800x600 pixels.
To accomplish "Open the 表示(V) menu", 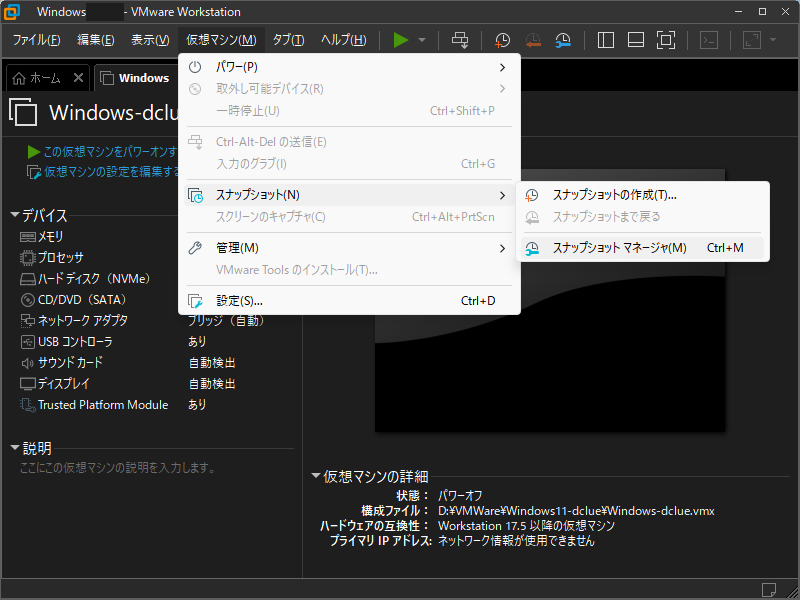I will tap(150, 40).
